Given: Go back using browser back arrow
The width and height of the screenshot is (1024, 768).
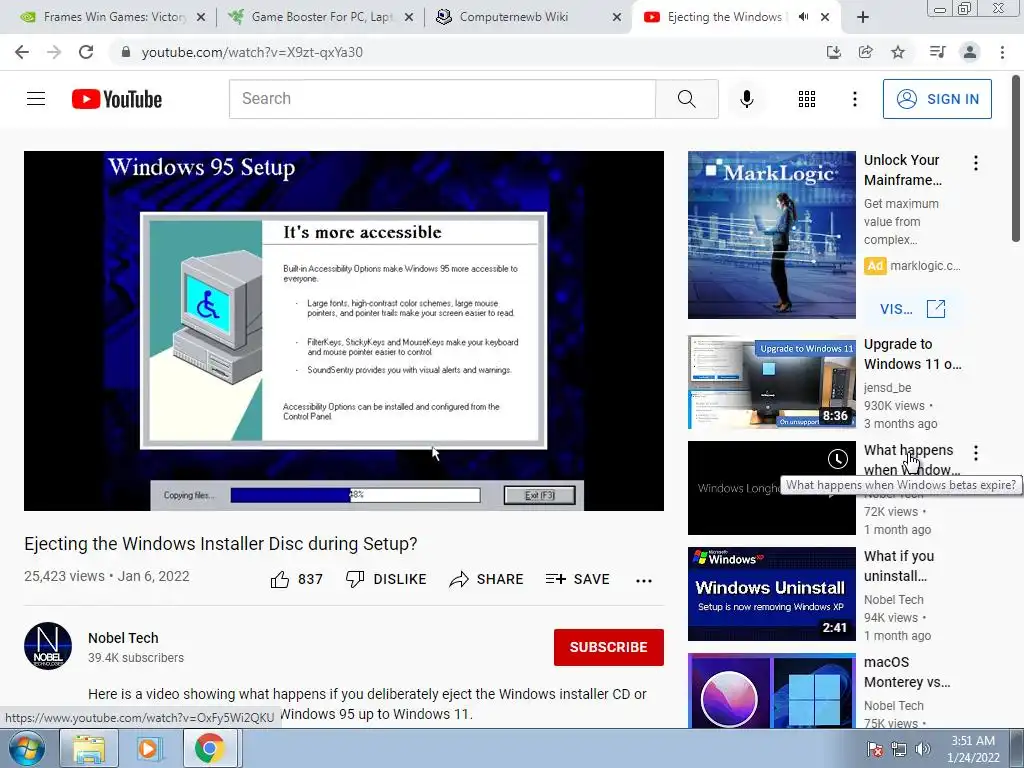Looking at the screenshot, I should [x=22, y=52].
